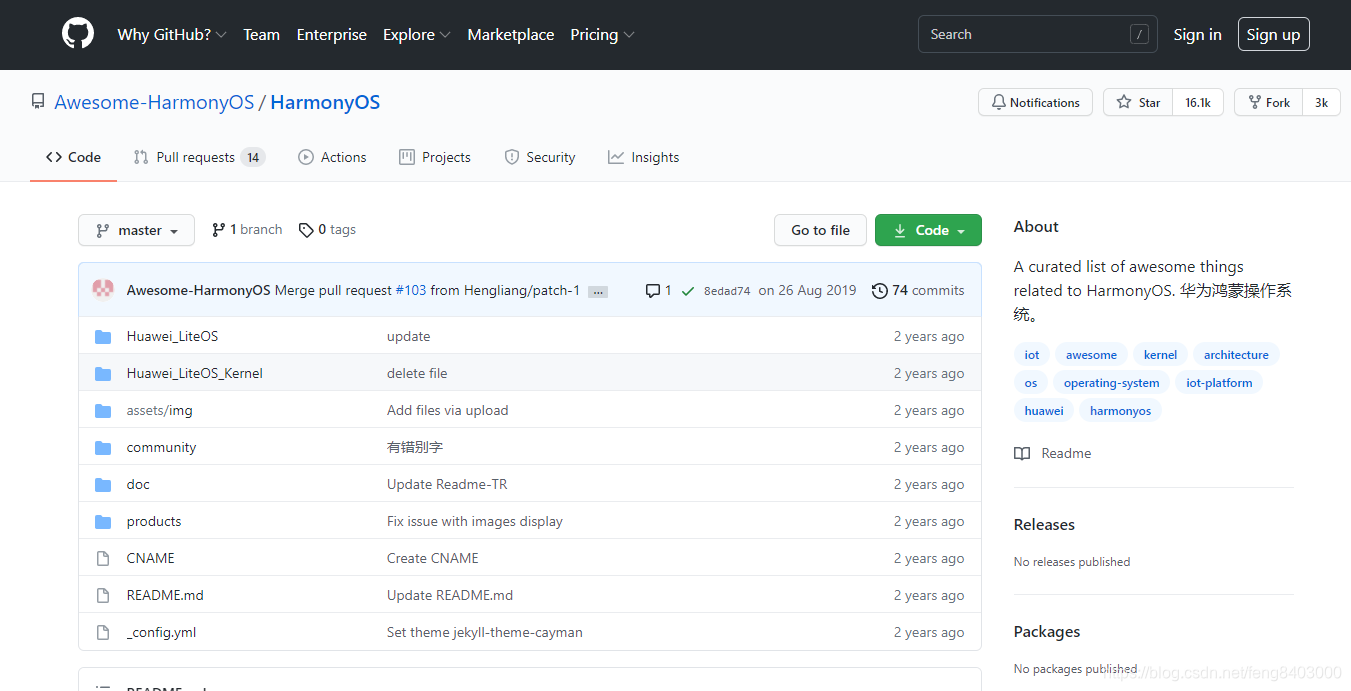Image resolution: width=1351 pixels, height=691 pixels.
Task: Click the products folder icon
Action: pos(103,522)
